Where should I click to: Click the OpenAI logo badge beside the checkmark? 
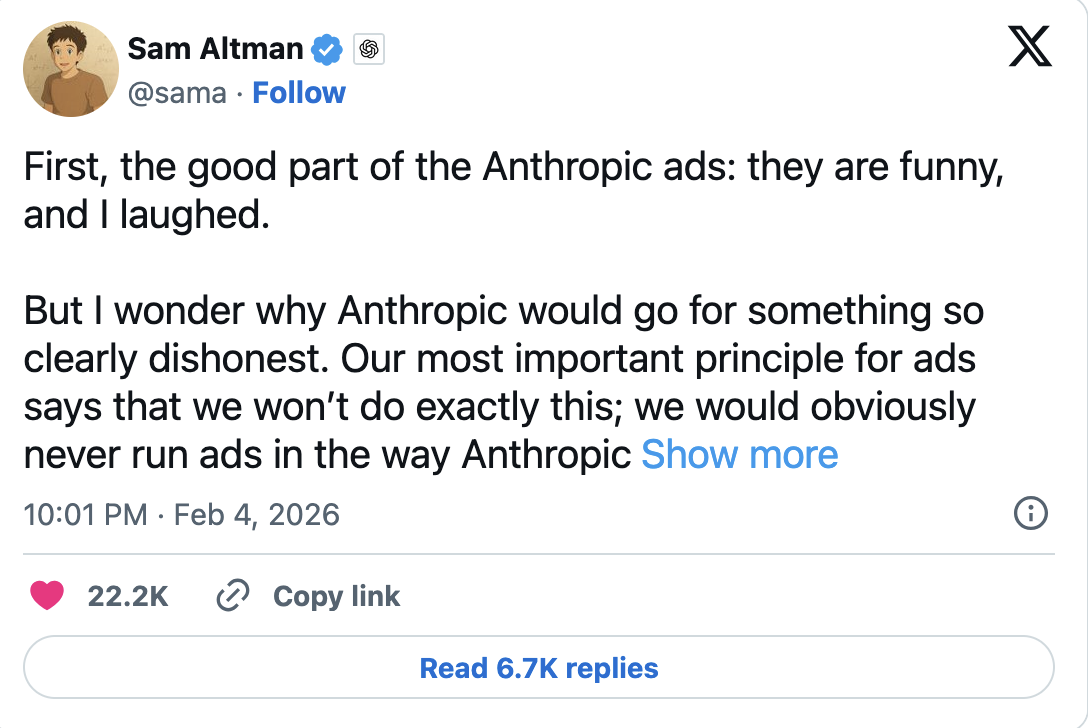tap(368, 47)
